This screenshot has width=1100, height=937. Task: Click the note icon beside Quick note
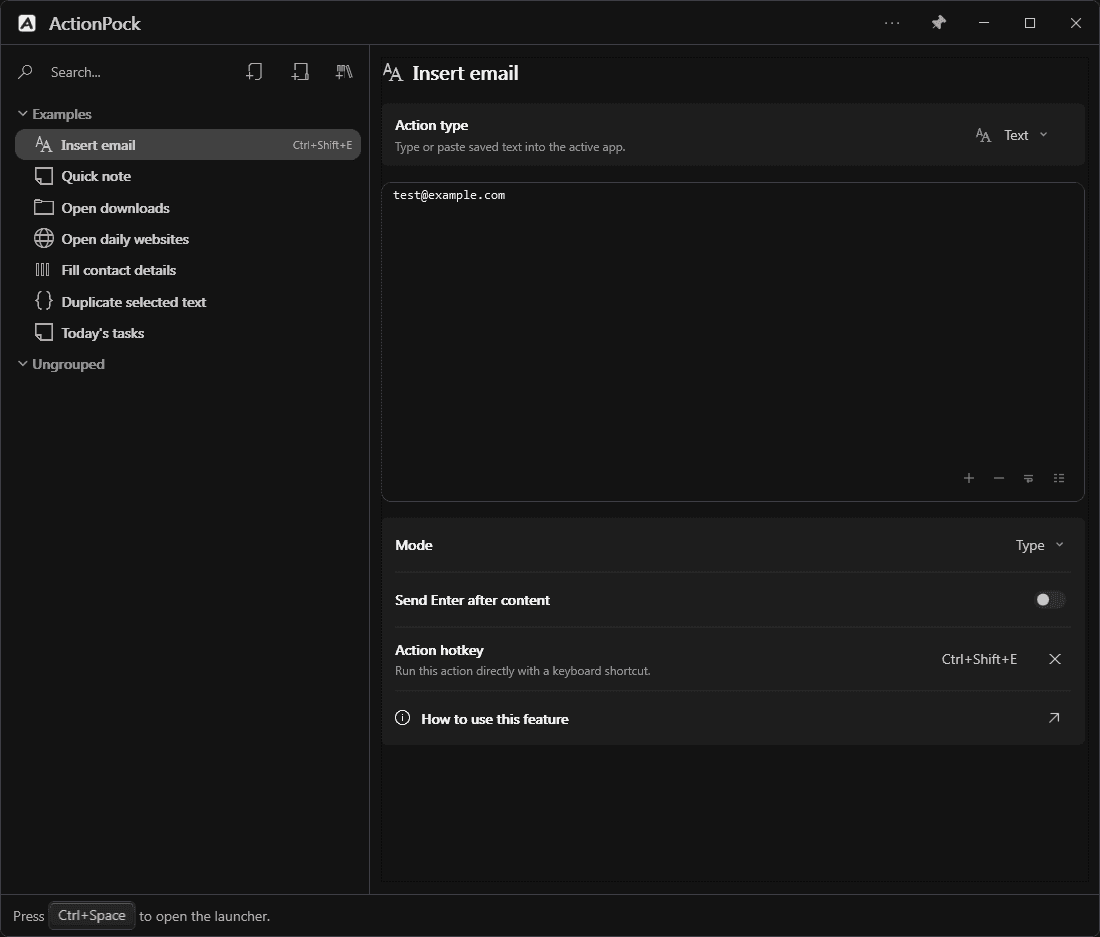[x=43, y=176]
